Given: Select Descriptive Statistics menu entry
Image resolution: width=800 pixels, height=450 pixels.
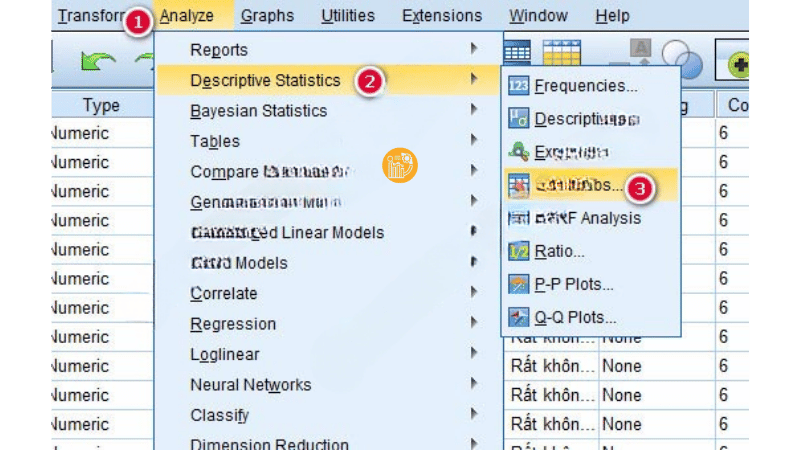Looking at the screenshot, I should [328, 80].
